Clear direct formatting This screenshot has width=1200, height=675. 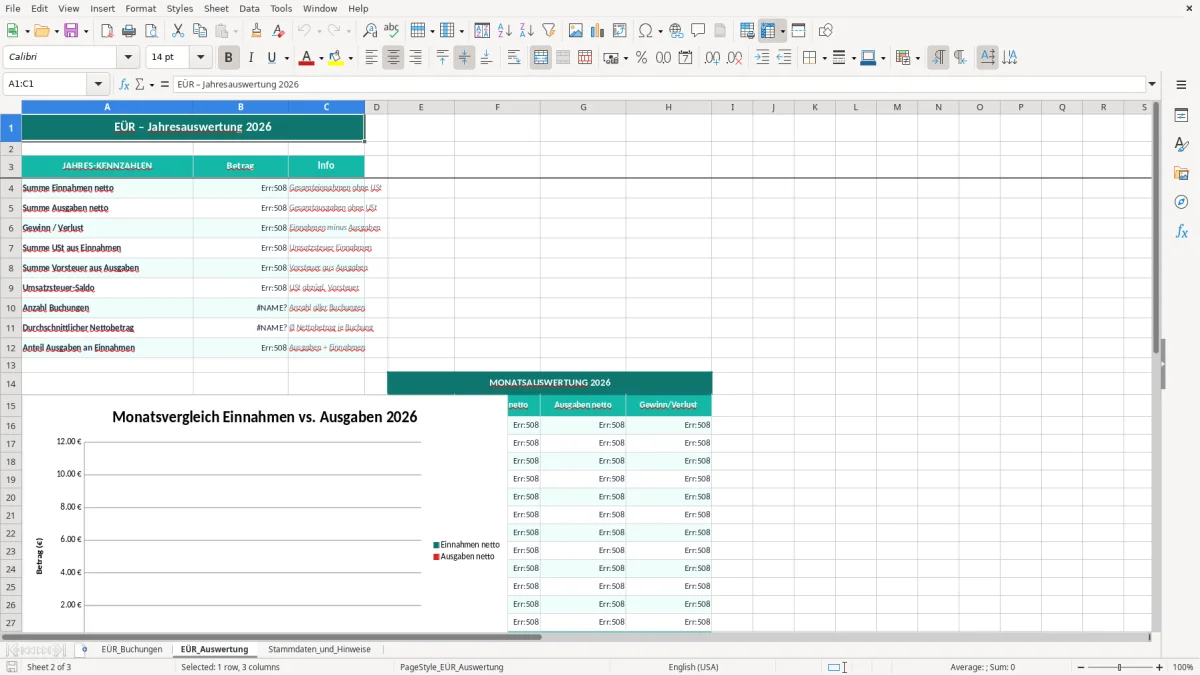(x=279, y=31)
